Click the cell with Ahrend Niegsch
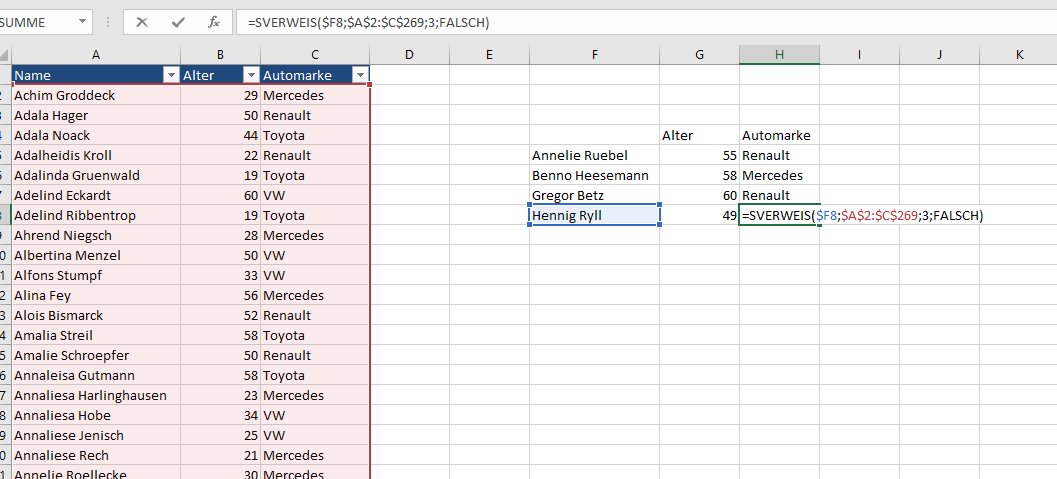Viewport: 1057px width, 479px height. [96, 235]
